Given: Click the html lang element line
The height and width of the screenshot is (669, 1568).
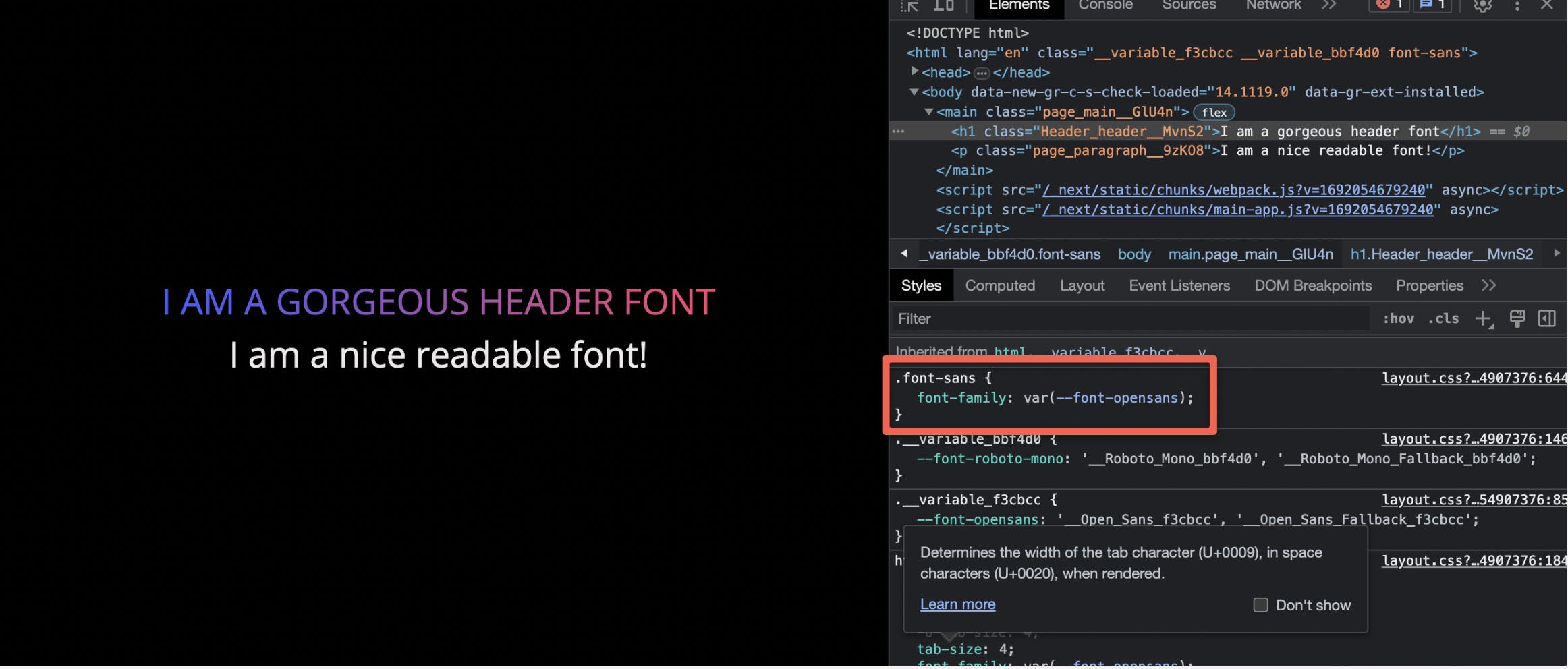Looking at the screenshot, I should coord(1192,53).
